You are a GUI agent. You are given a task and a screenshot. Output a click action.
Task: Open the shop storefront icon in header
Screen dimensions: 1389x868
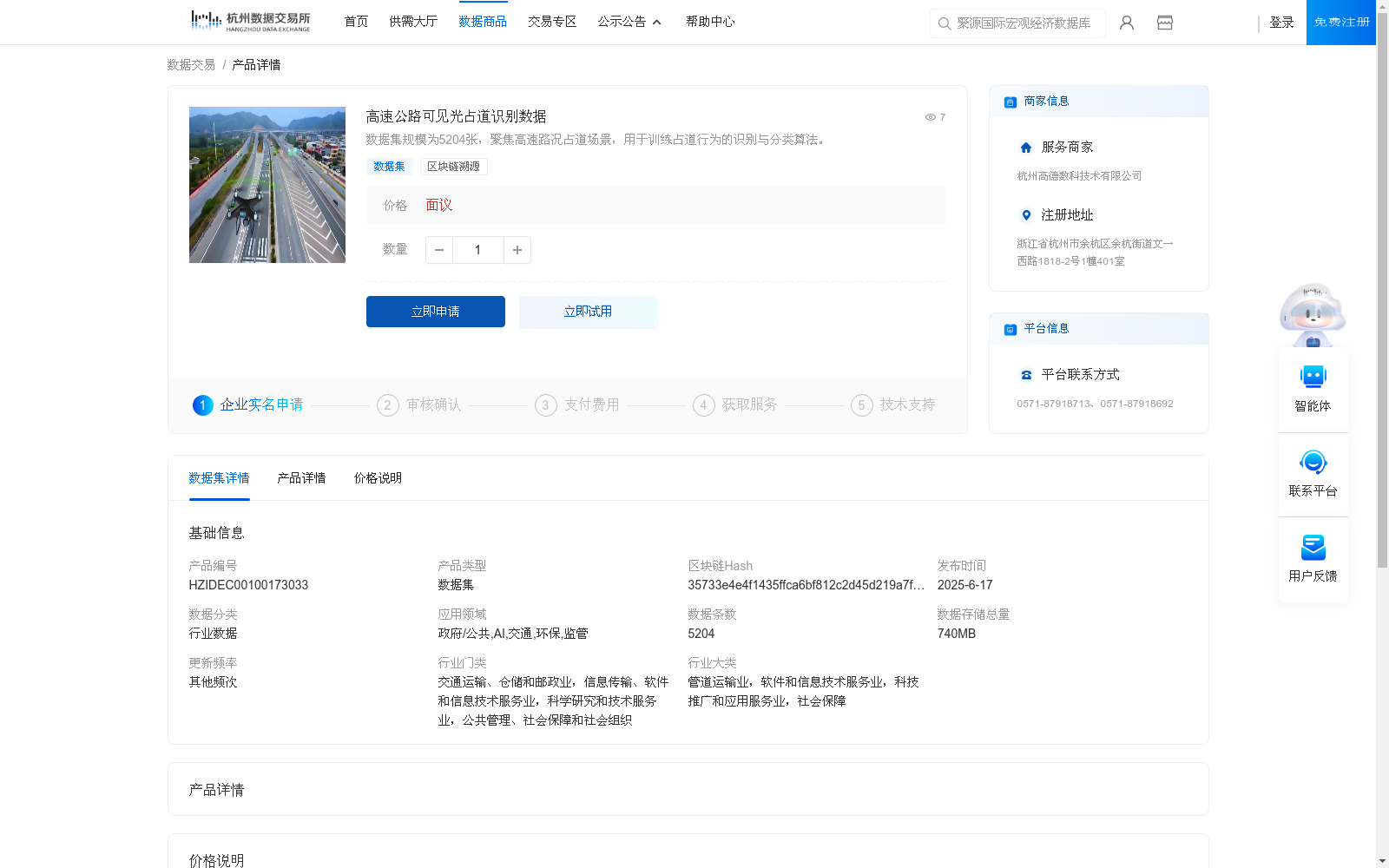pos(1165,23)
